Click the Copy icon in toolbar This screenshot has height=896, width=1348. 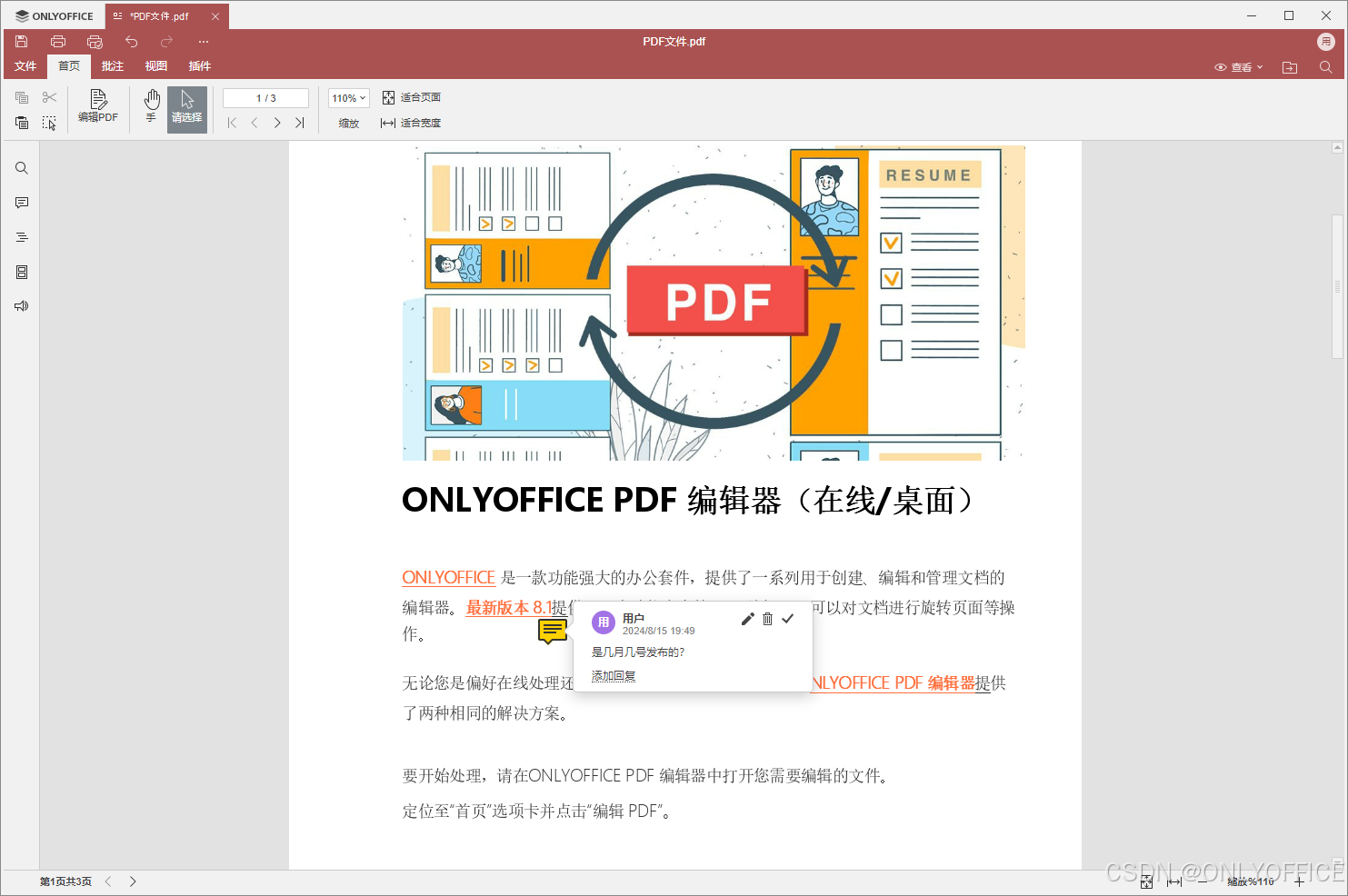[22, 97]
